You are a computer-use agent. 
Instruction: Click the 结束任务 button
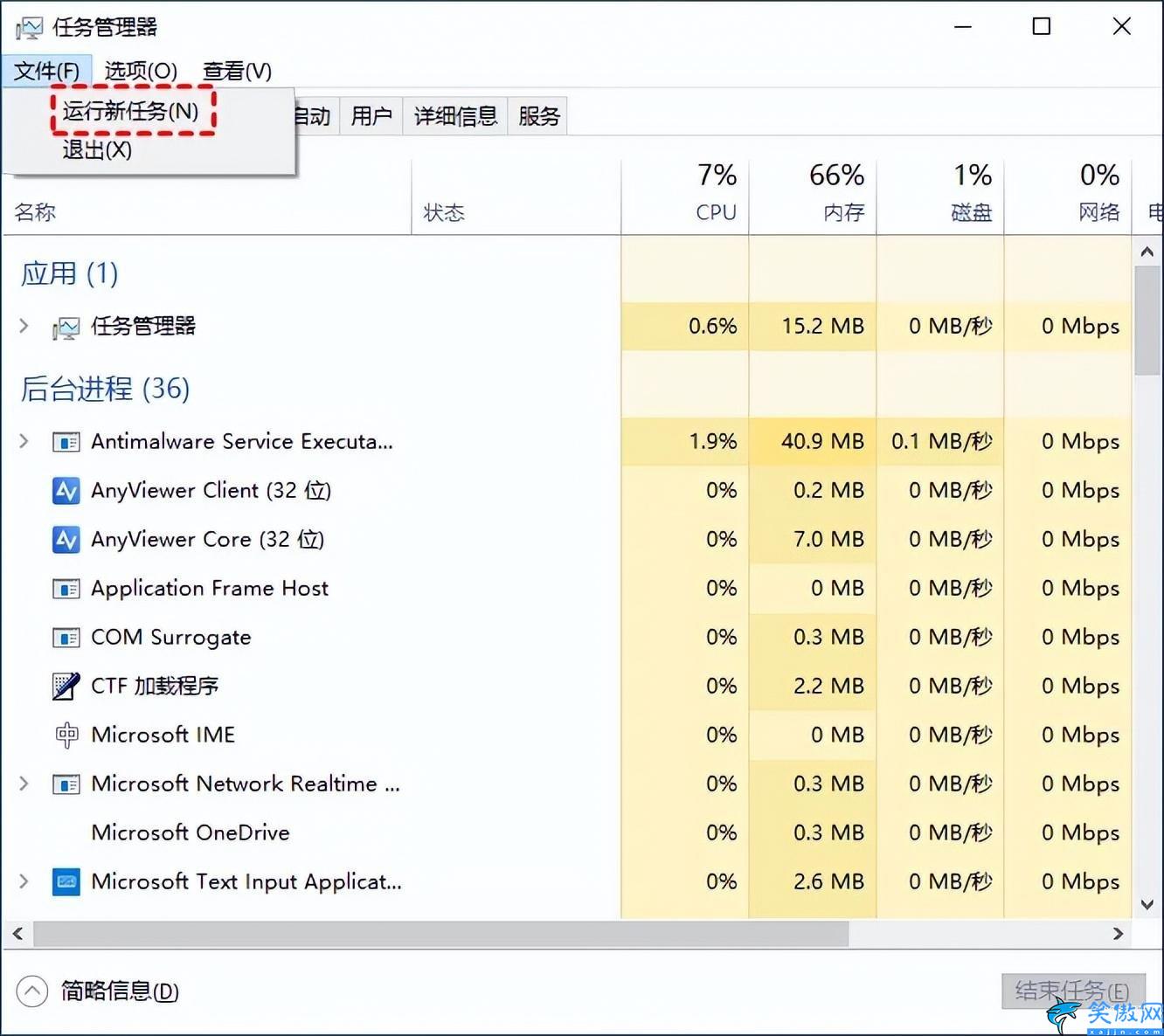pyautogui.click(x=1073, y=991)
